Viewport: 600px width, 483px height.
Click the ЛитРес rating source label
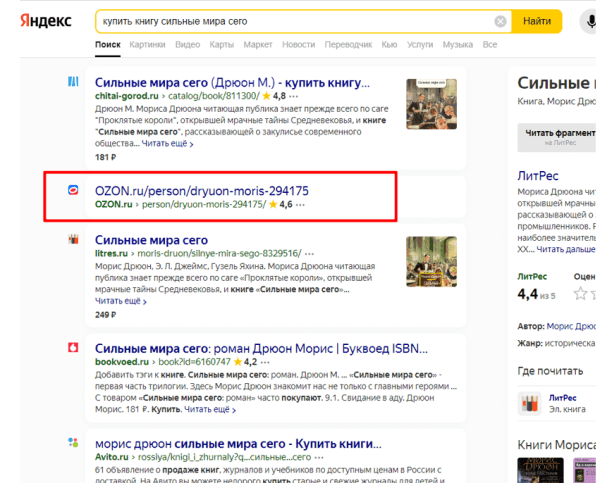click(x=532, y=277)
